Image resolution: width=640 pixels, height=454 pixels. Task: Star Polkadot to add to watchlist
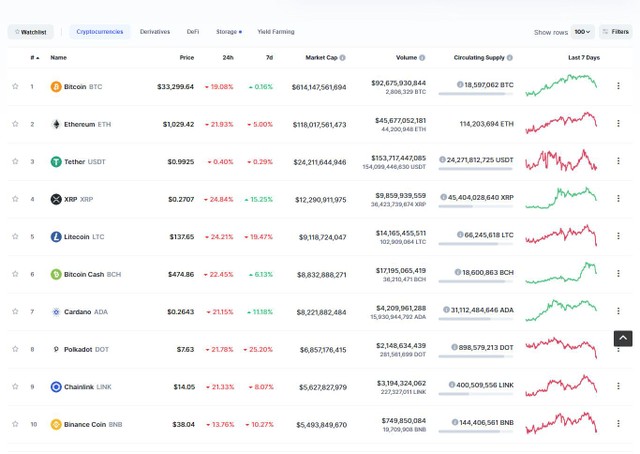pos(15,349)
